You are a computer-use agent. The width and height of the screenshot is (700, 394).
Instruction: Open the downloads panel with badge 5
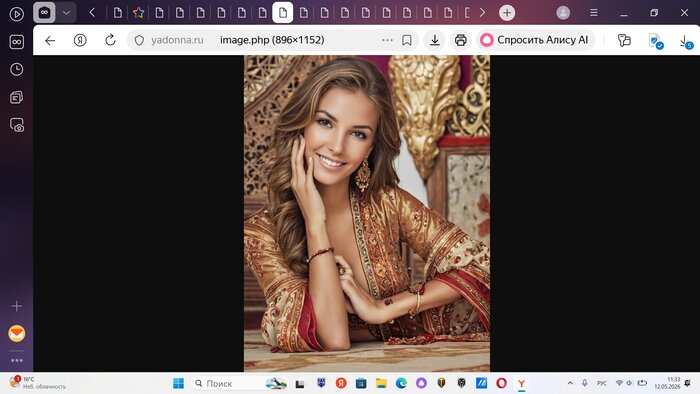[x=686, y=42]
